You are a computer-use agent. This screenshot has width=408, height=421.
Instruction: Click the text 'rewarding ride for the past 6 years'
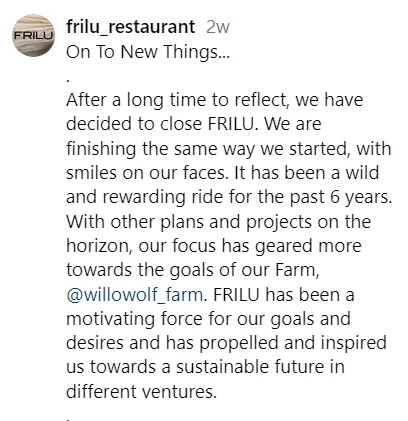point(247,197)
